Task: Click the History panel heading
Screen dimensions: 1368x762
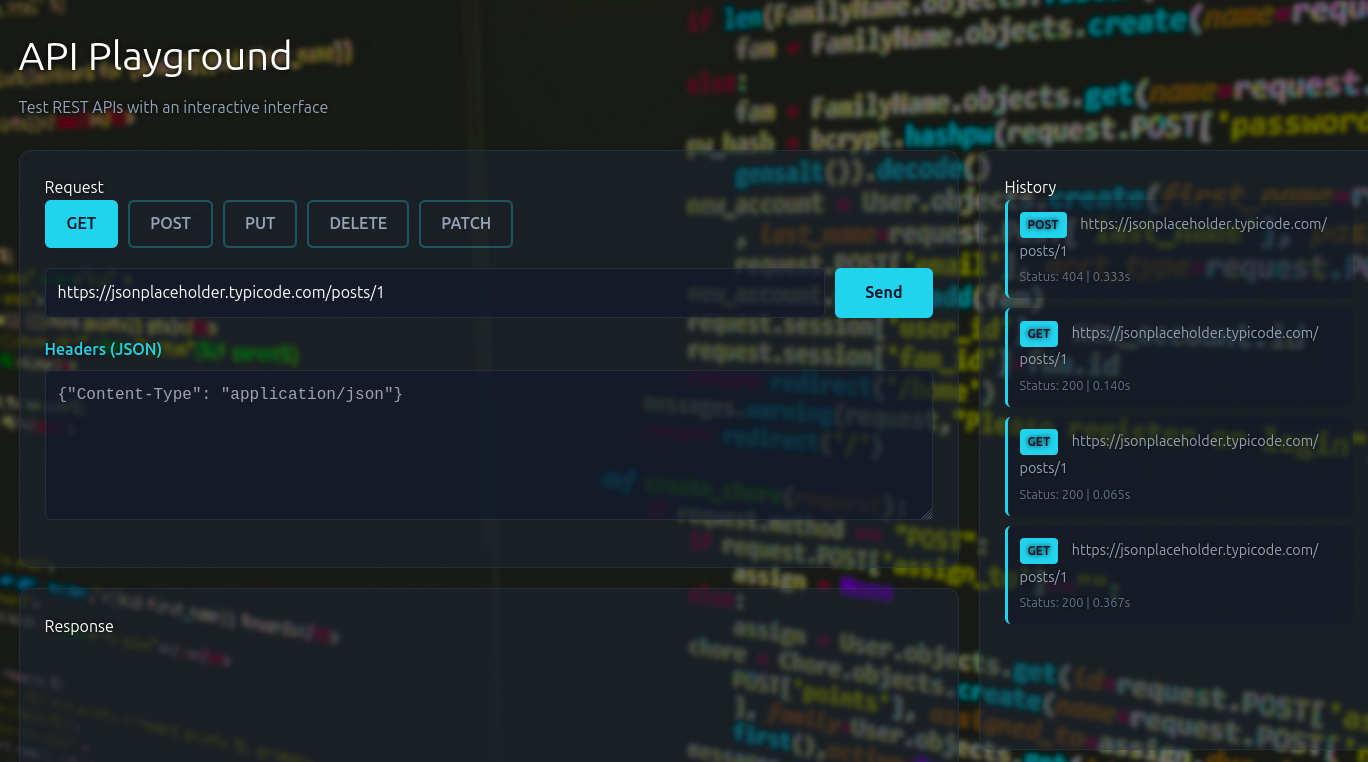Action: [1030, 186]
